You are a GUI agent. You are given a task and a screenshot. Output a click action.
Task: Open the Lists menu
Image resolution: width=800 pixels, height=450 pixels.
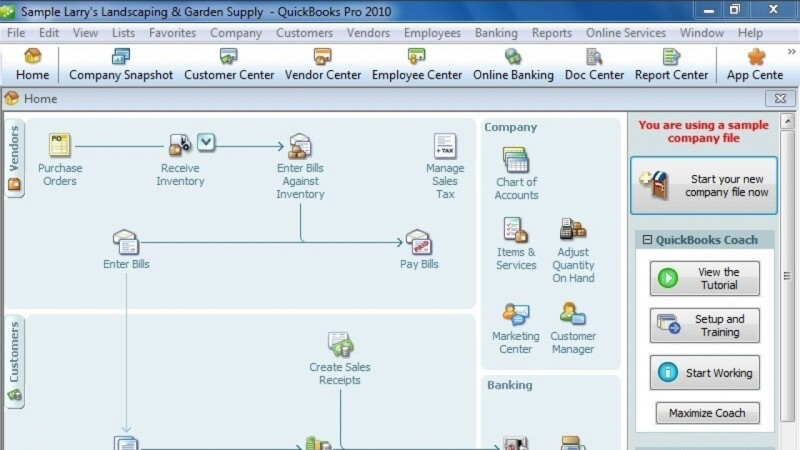click(x=123, y=33)
